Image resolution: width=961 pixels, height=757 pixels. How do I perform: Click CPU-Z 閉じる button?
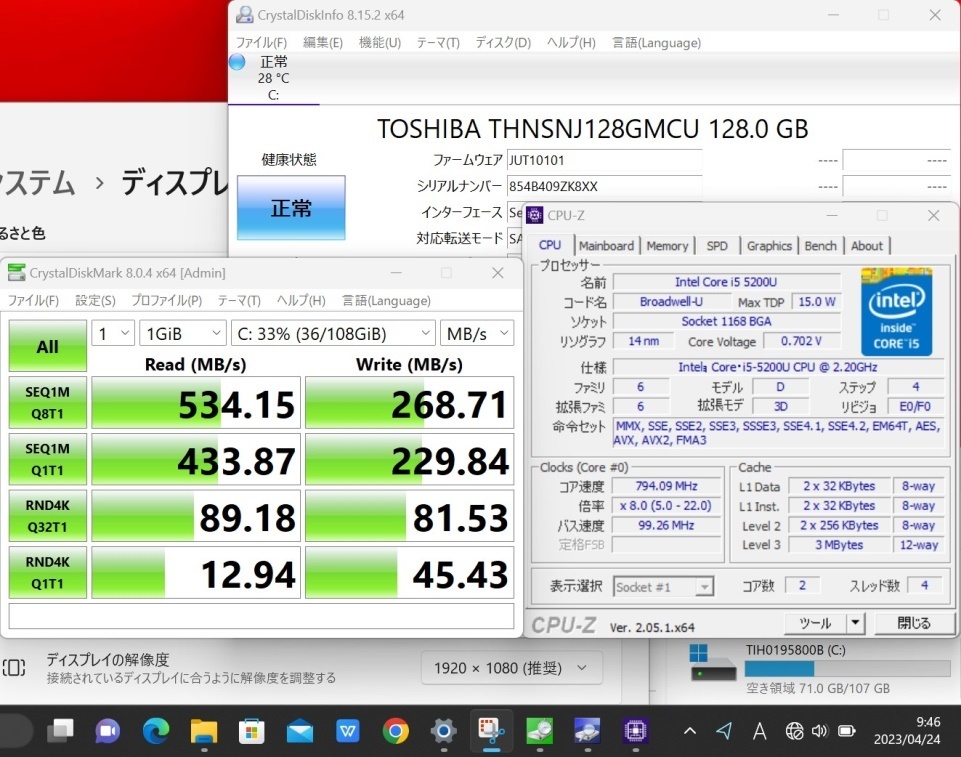tap(914, 623)
